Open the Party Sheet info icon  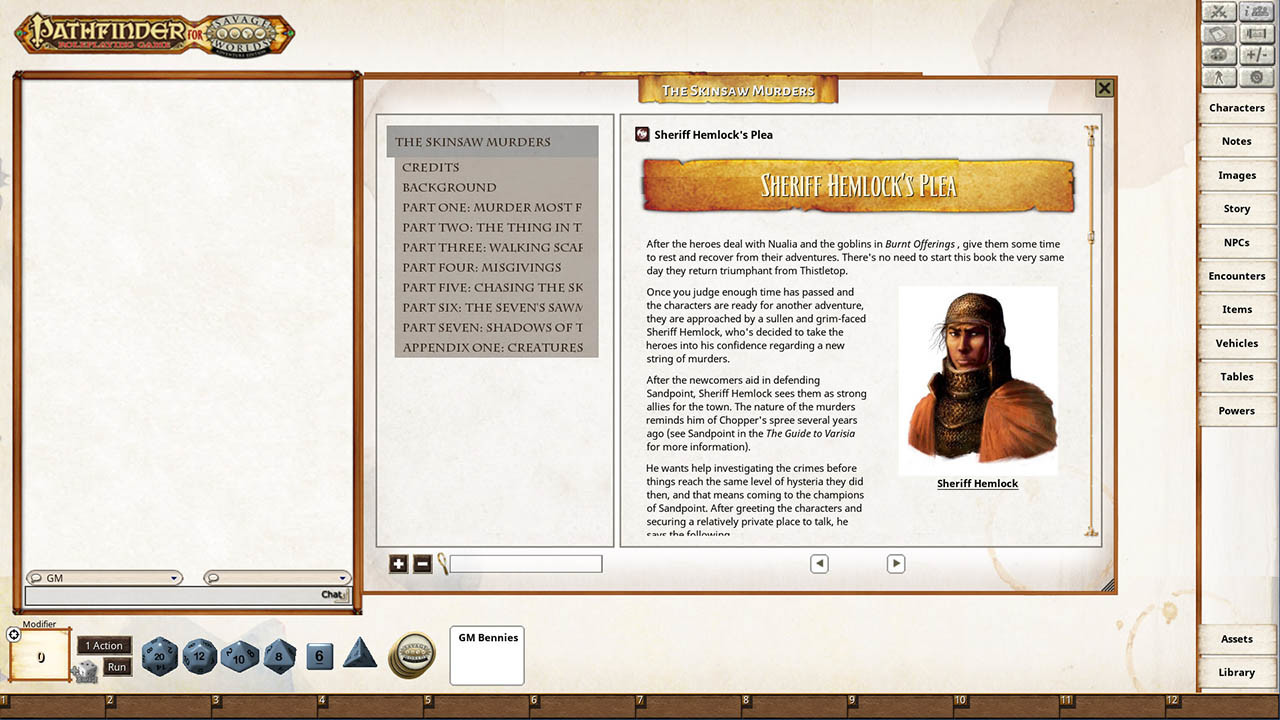pyautogui.click(x=1256, y=12)
